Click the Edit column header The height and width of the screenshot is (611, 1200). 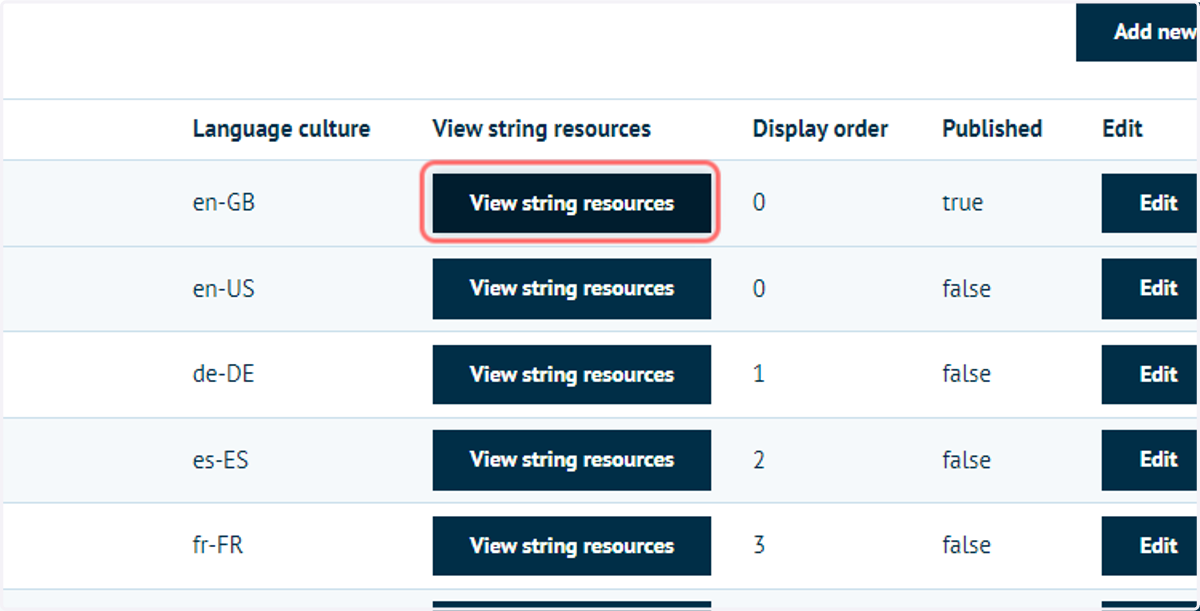point(1122,129)
